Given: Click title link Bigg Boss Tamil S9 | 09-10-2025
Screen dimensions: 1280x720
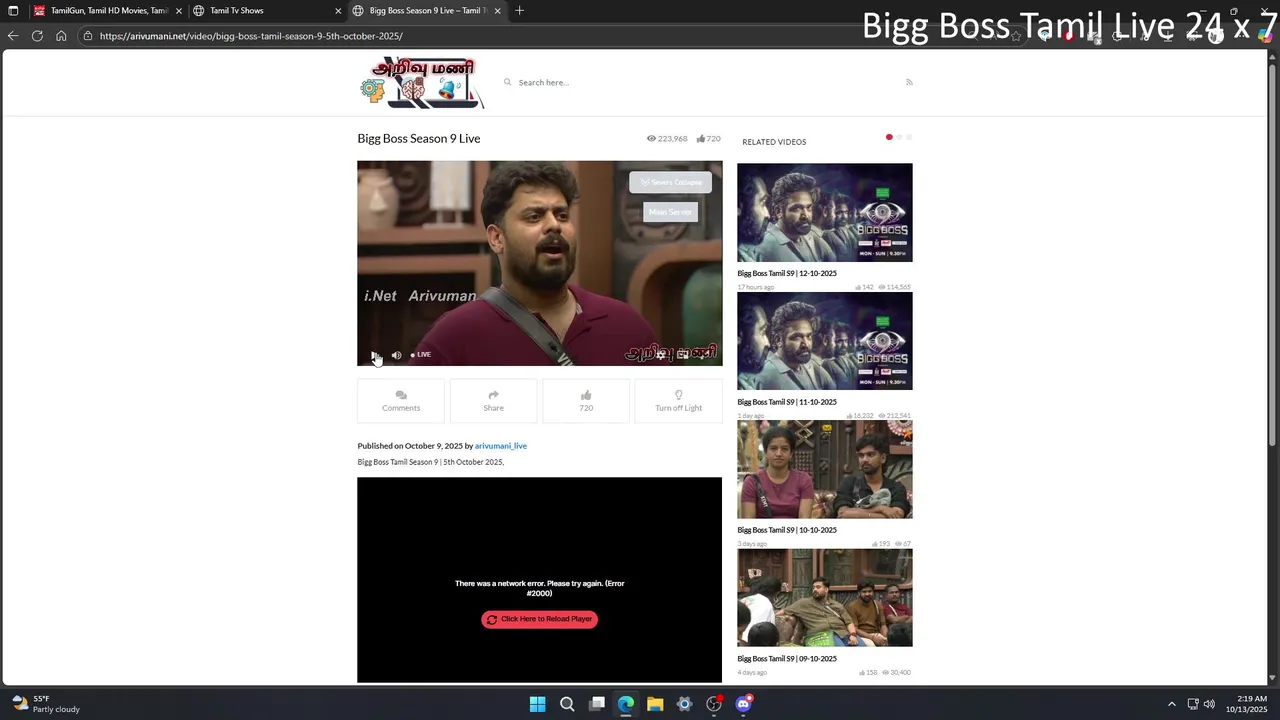Looking at the screenshot, I should 787,659.
